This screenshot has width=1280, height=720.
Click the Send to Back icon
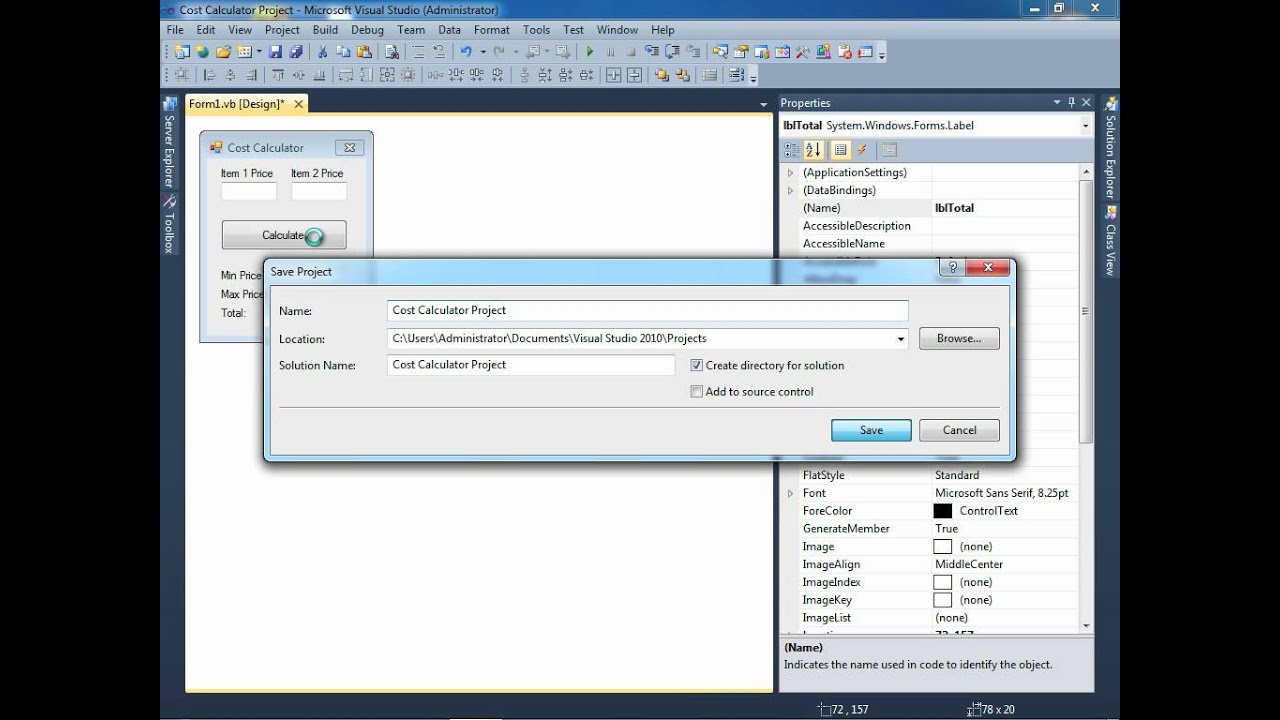(682, 75)
